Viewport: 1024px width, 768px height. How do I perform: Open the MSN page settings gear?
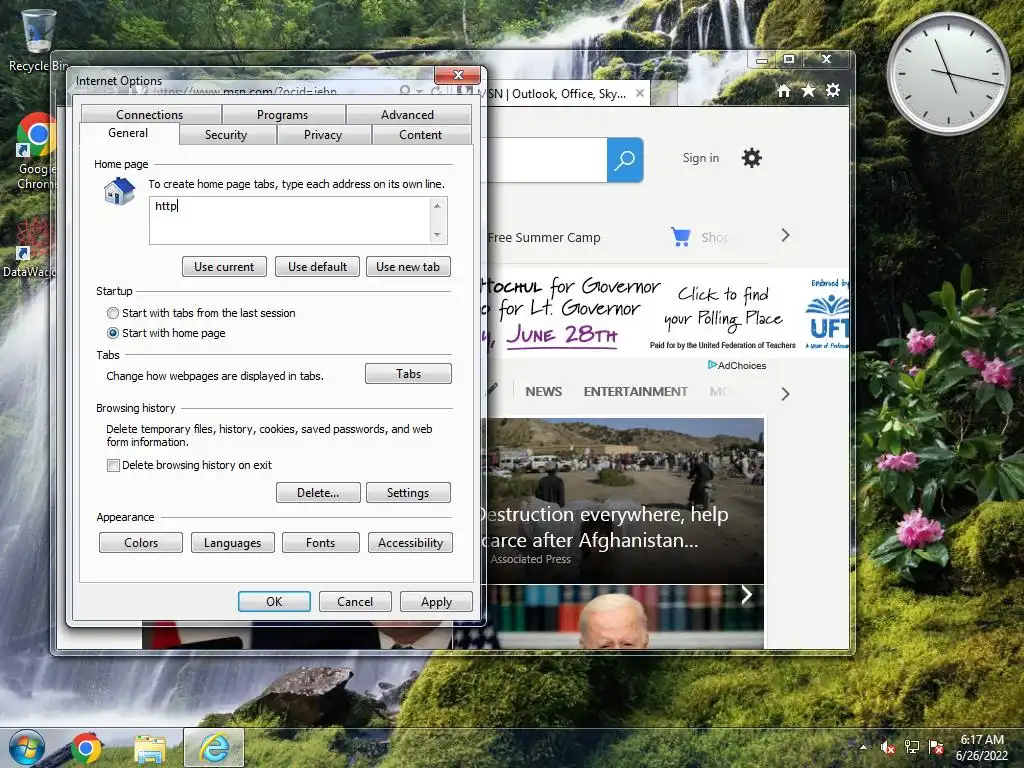point(752,157)
